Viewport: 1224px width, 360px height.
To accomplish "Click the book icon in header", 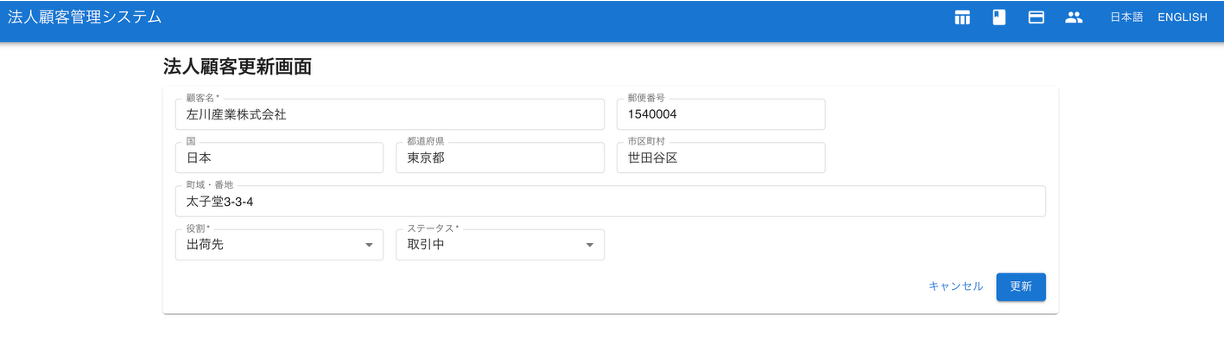I will (x=999, y=17).
